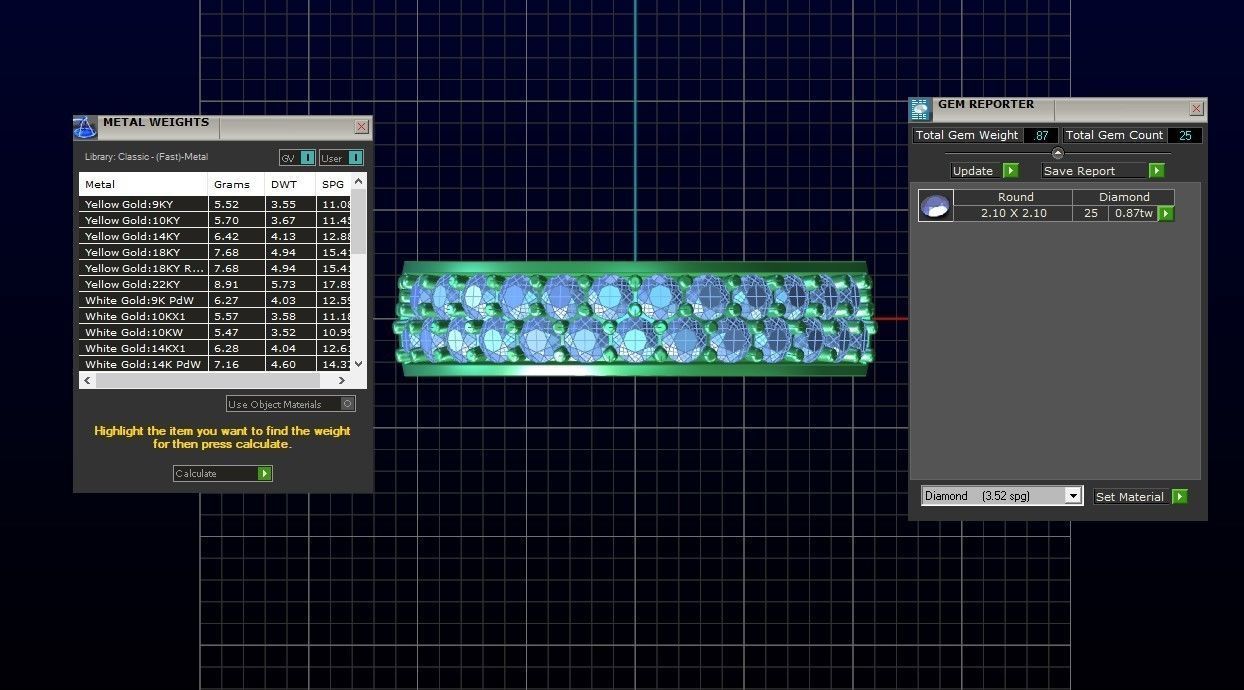The height and width of the screenshot is (690, 1244).
Task: Click the Metal Weights panel icon
Action: (x=86, y=128)
